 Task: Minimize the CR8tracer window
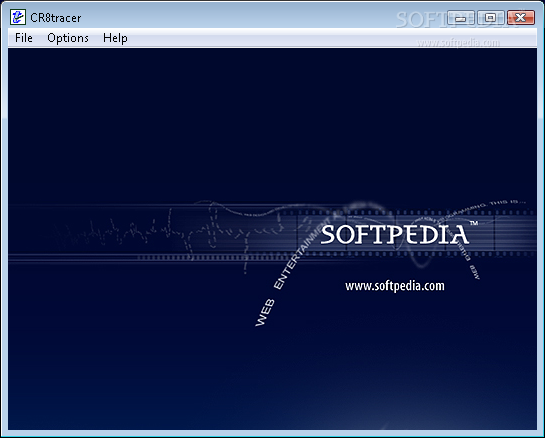pyautogui.click(x=461, y=18)
